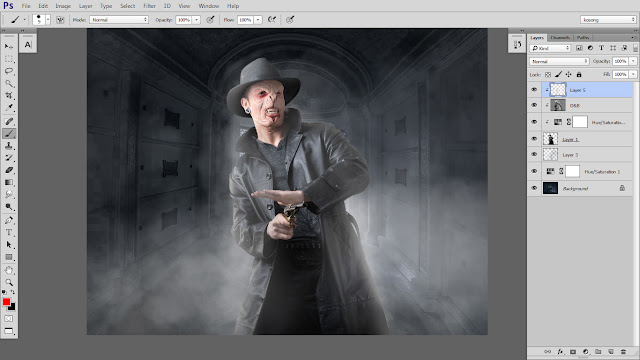
Task: Select the Horizontal Type tool
Action: 9,233
